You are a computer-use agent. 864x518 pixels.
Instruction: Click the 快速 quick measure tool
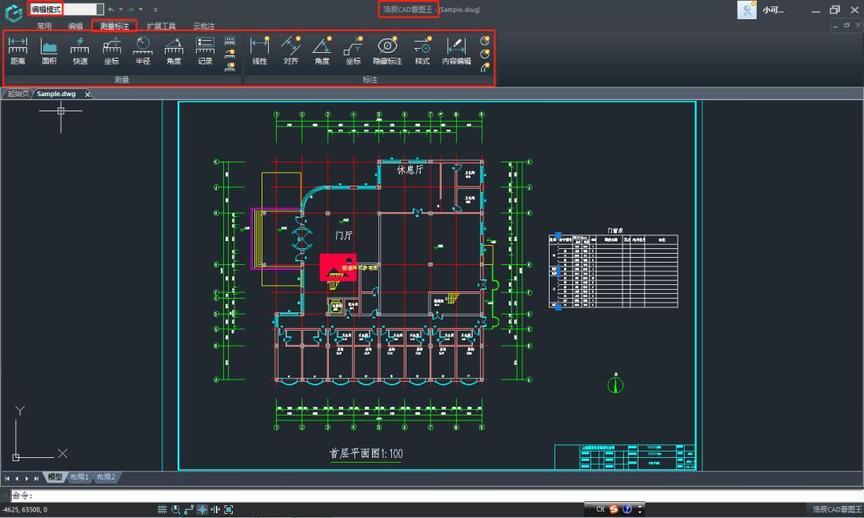coord(80,50)
